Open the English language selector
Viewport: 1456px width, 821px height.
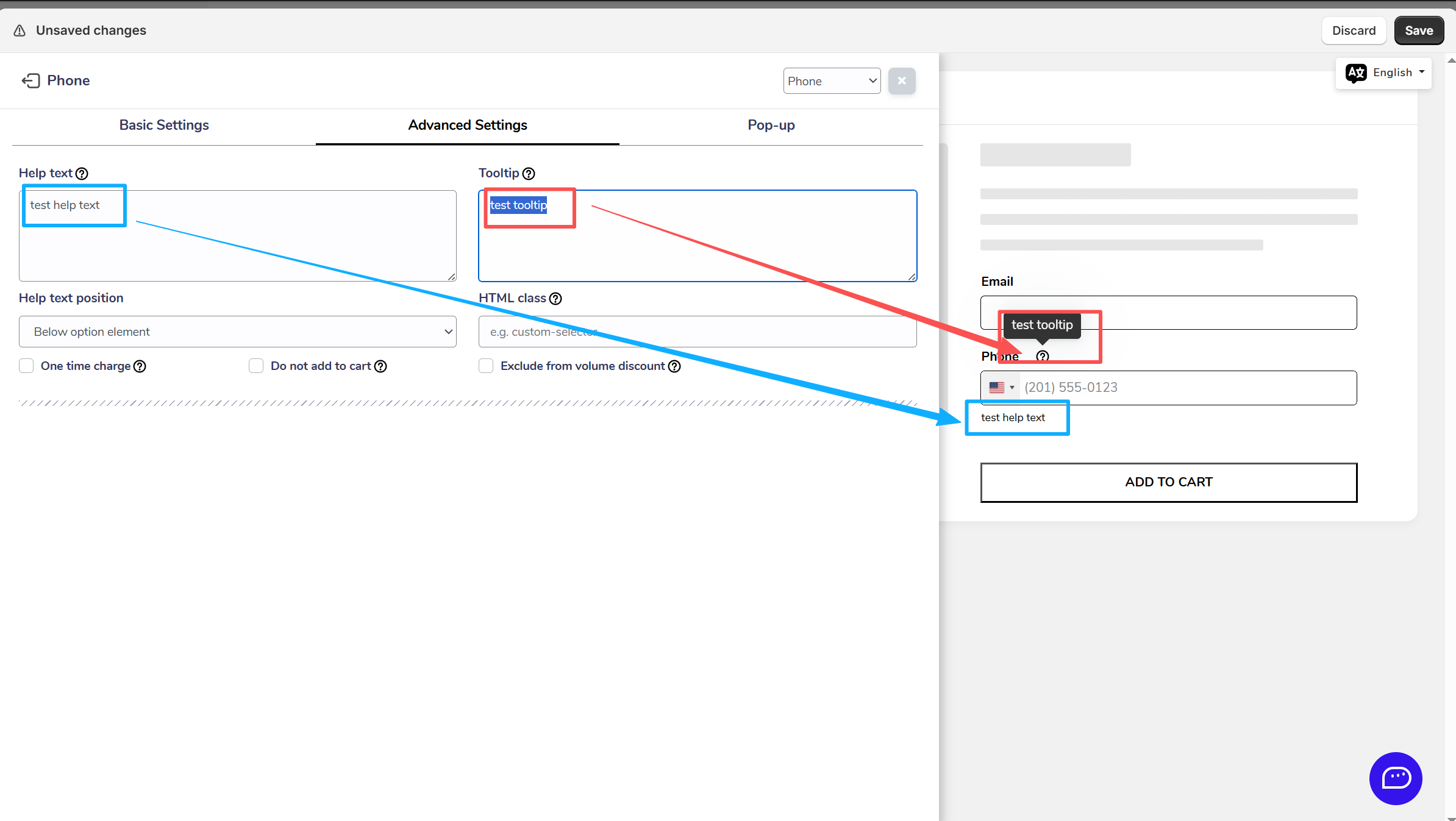1384,73
